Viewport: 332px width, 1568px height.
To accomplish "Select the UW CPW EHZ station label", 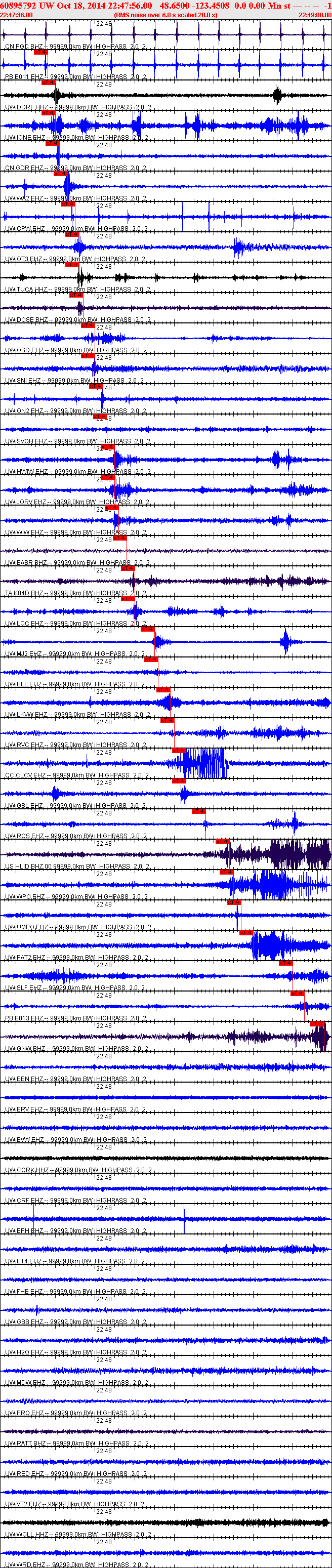I will 75,229.
